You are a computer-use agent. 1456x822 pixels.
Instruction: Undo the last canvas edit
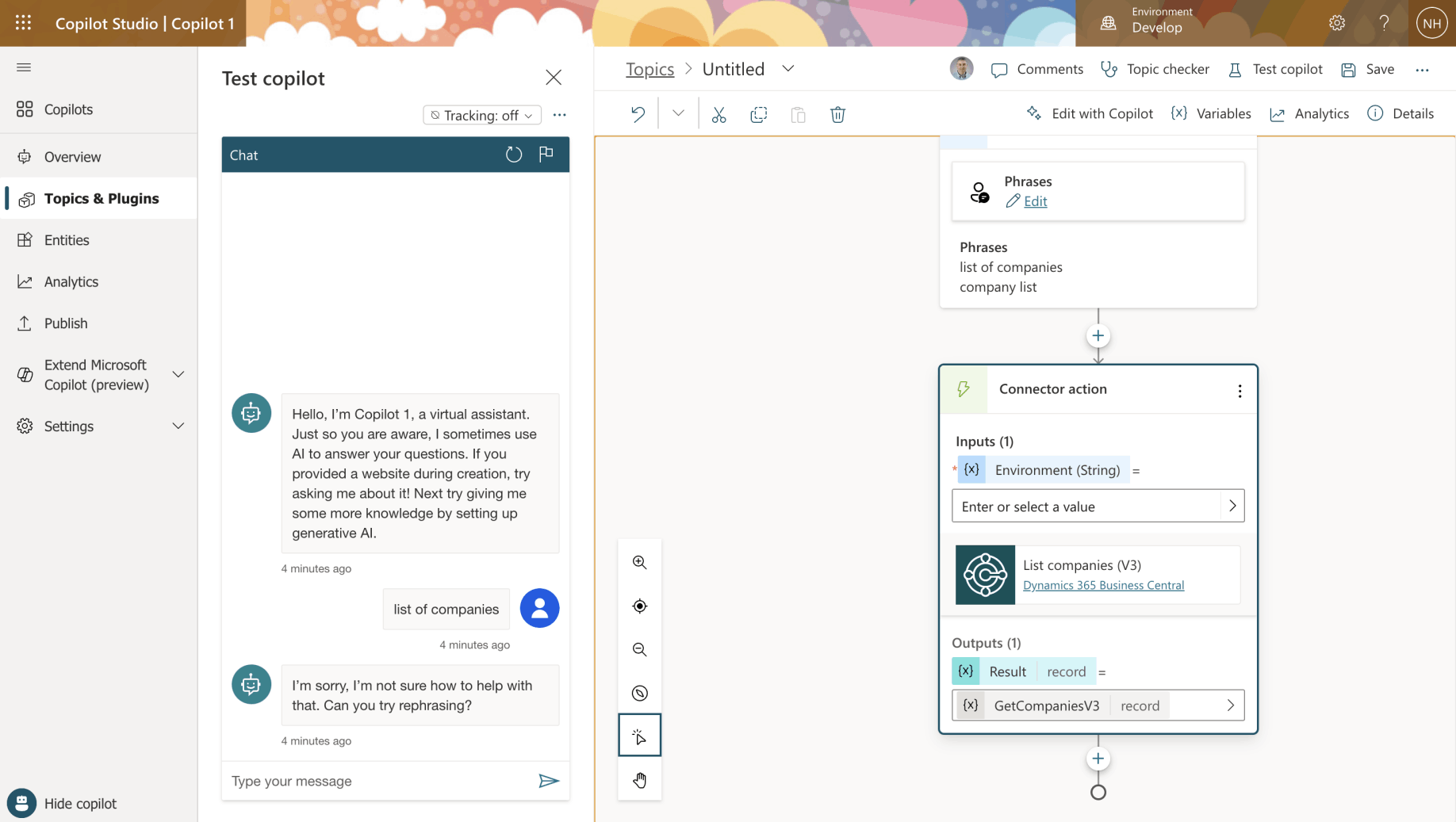tap(638, 114)
